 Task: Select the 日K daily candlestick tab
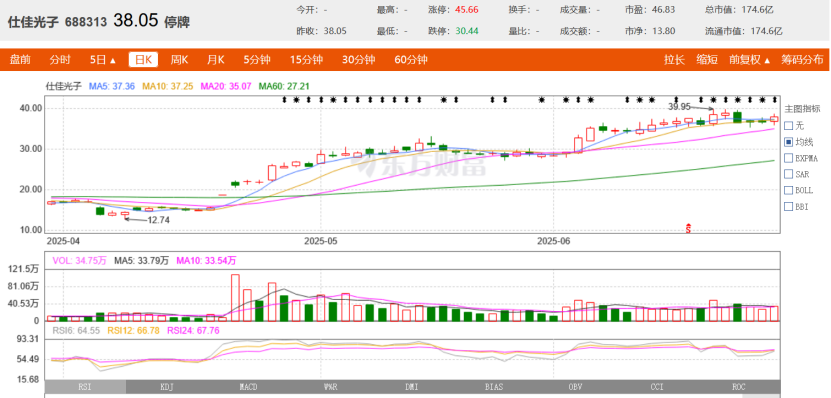144,60
